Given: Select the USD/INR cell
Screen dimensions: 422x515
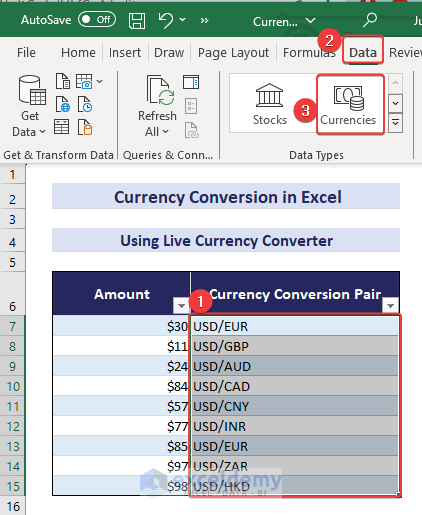Looking at the screenshot, I should (x=295, y=426).
